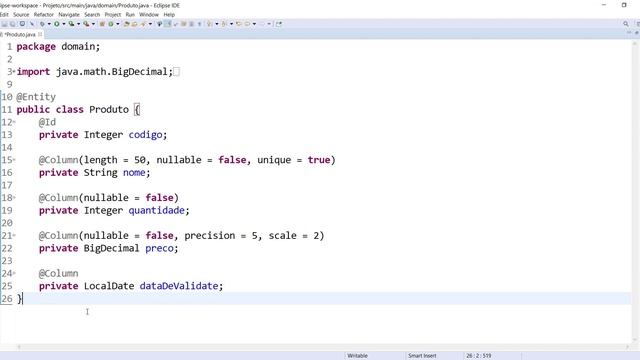
Task: Open the Search toolbar dropdown arrow
Action: tap(150, 24)
